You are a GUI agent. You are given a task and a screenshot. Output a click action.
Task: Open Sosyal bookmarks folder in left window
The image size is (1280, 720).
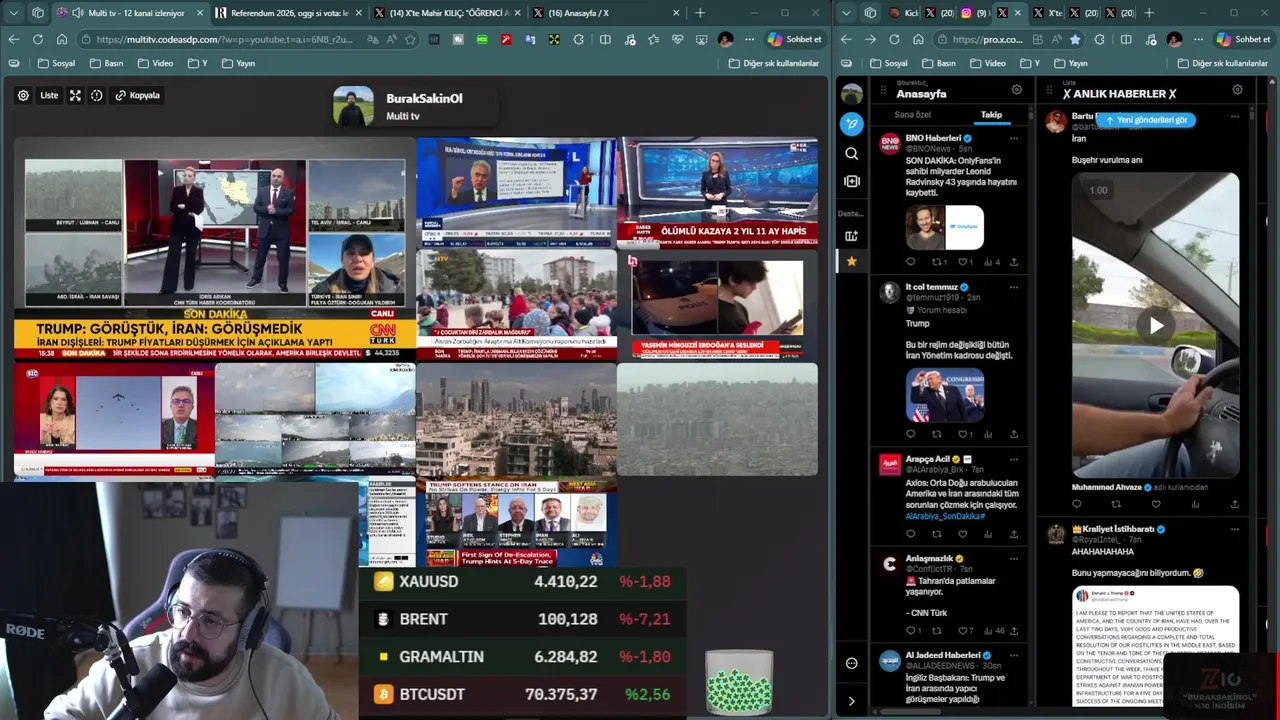point(56,63)
